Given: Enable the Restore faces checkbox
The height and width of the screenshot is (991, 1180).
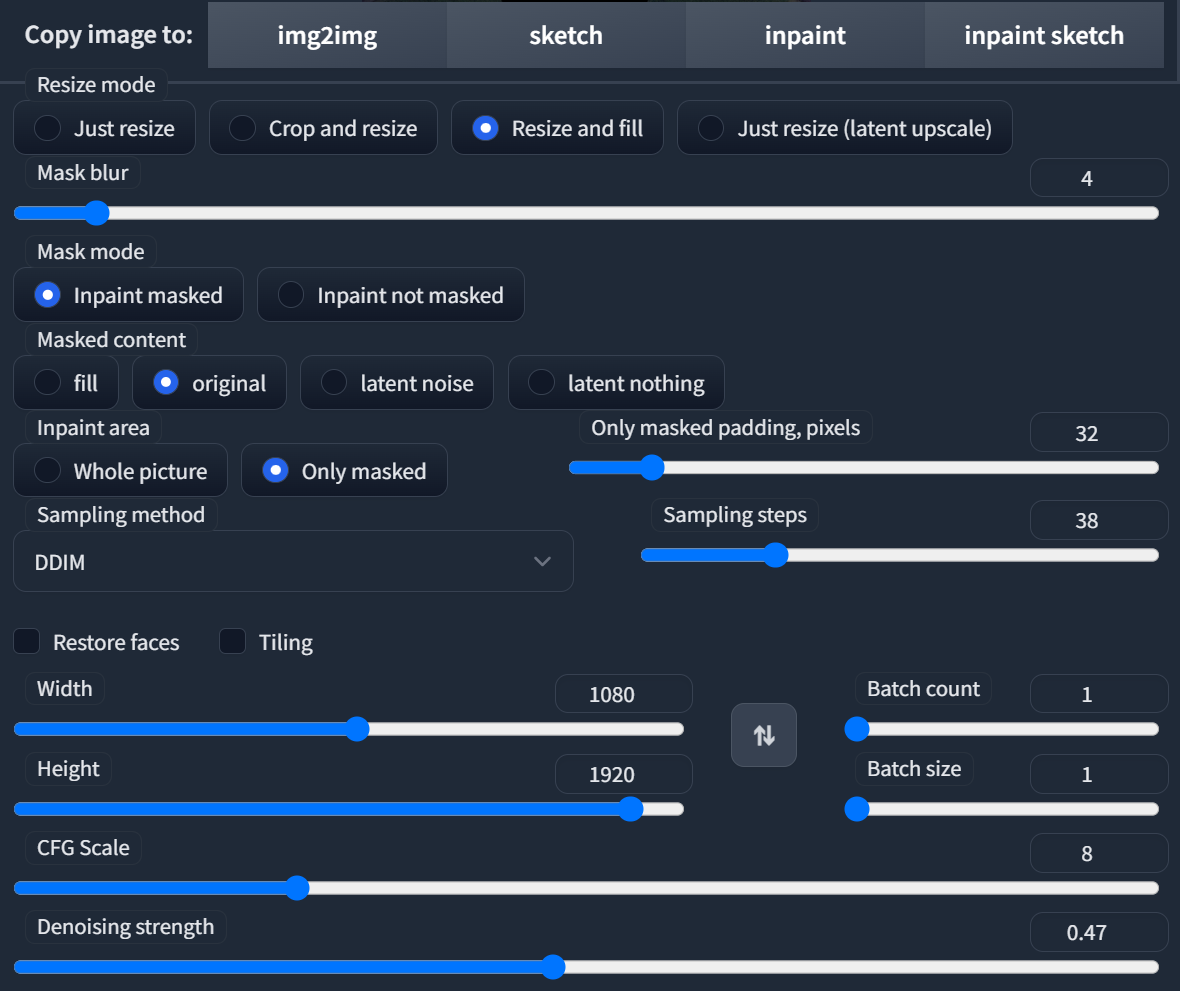Looking at the screenshot, I should click(27, 642).
